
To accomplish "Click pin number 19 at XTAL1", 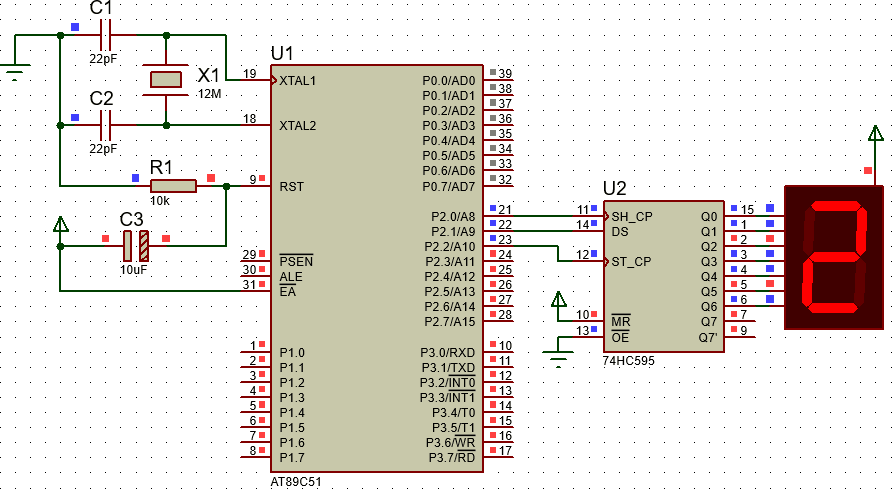I will (249, 74).
